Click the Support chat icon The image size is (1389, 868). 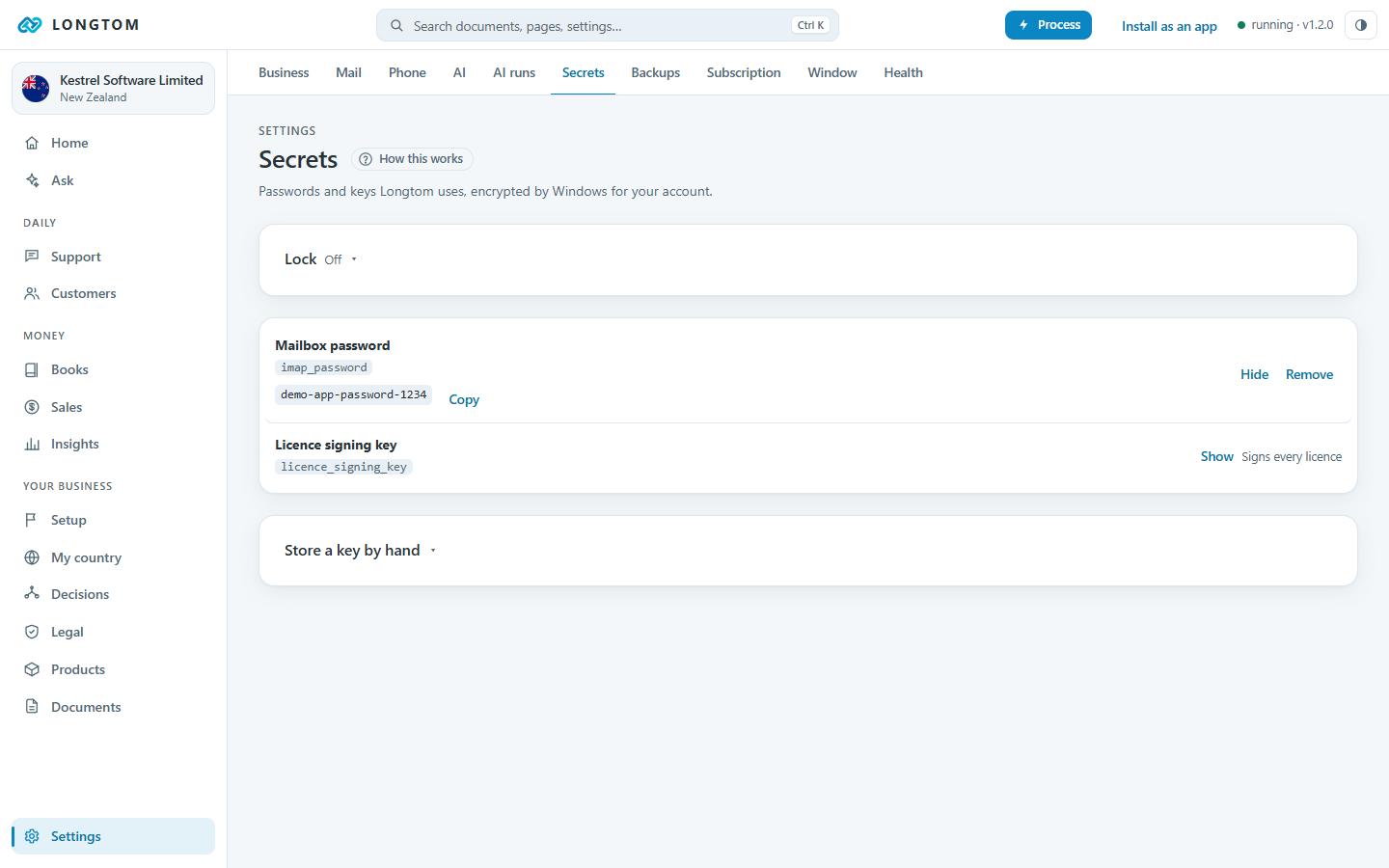32,257
